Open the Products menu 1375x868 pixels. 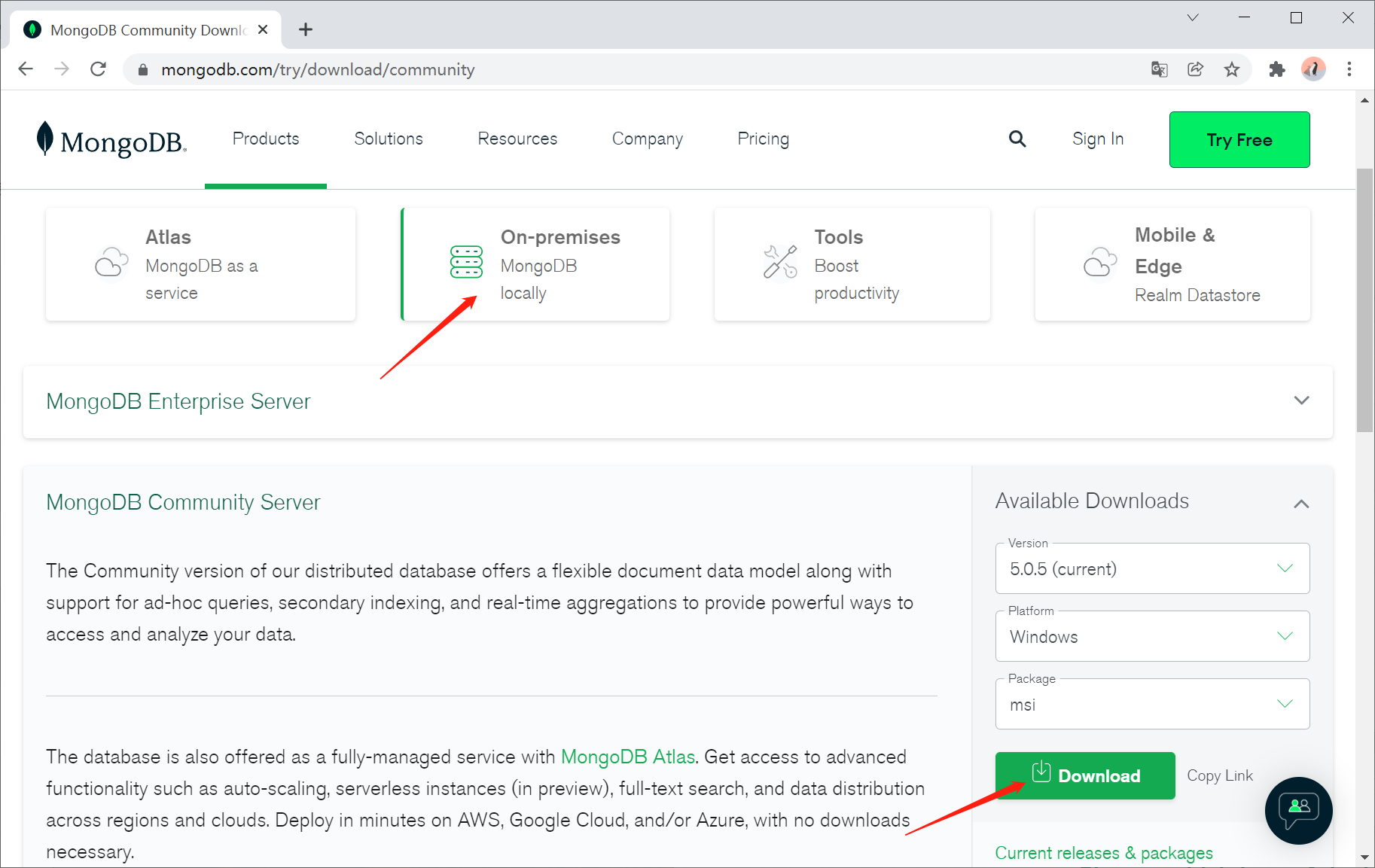tap(266, 139)
